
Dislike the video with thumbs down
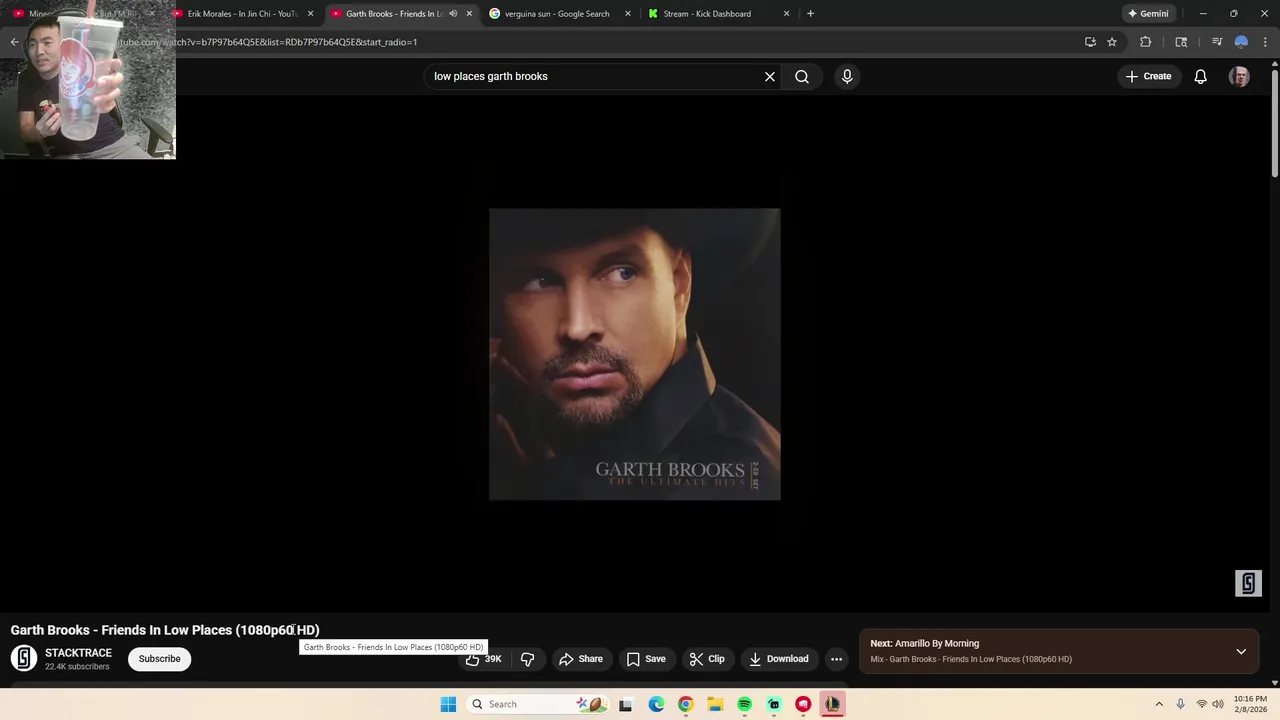click(527, 659)
